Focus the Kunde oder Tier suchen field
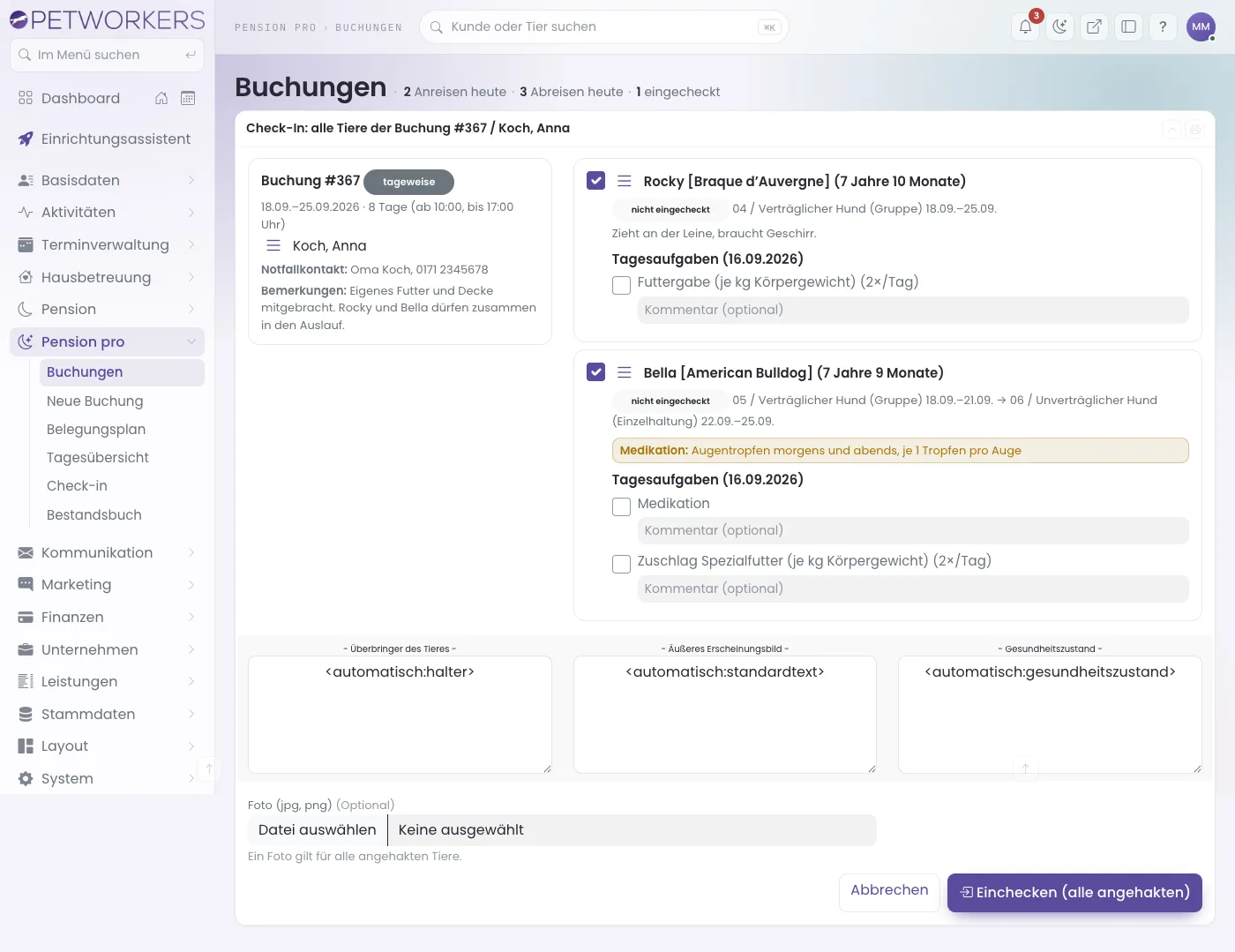This screenshot has height=952, width=1235. pos(604,26)
